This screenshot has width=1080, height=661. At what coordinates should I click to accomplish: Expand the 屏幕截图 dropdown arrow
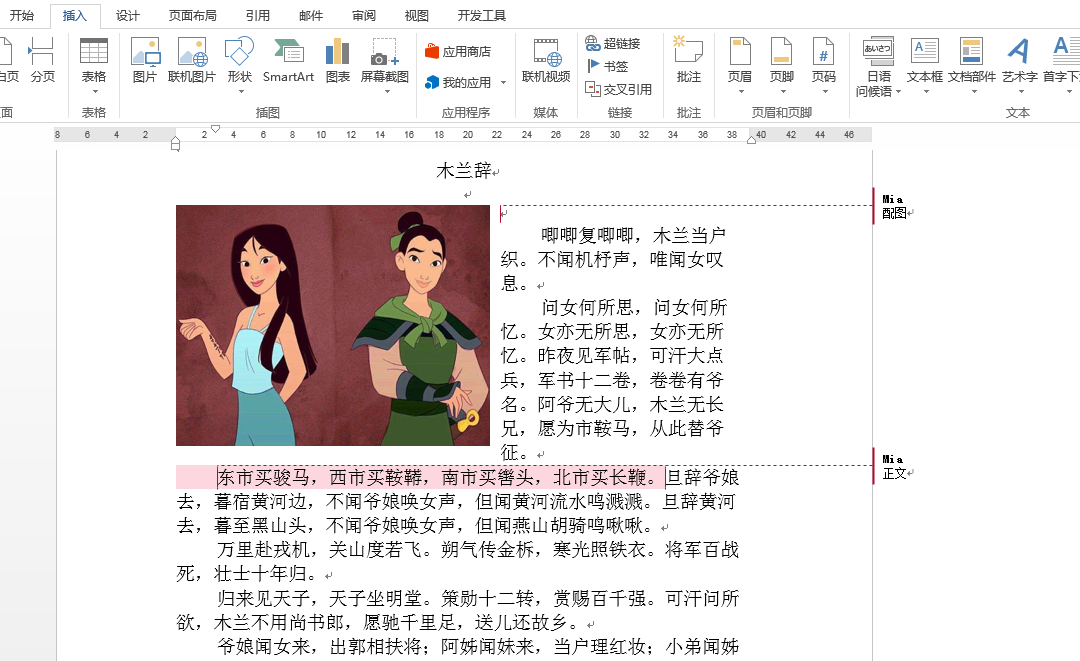pos(386,92)
